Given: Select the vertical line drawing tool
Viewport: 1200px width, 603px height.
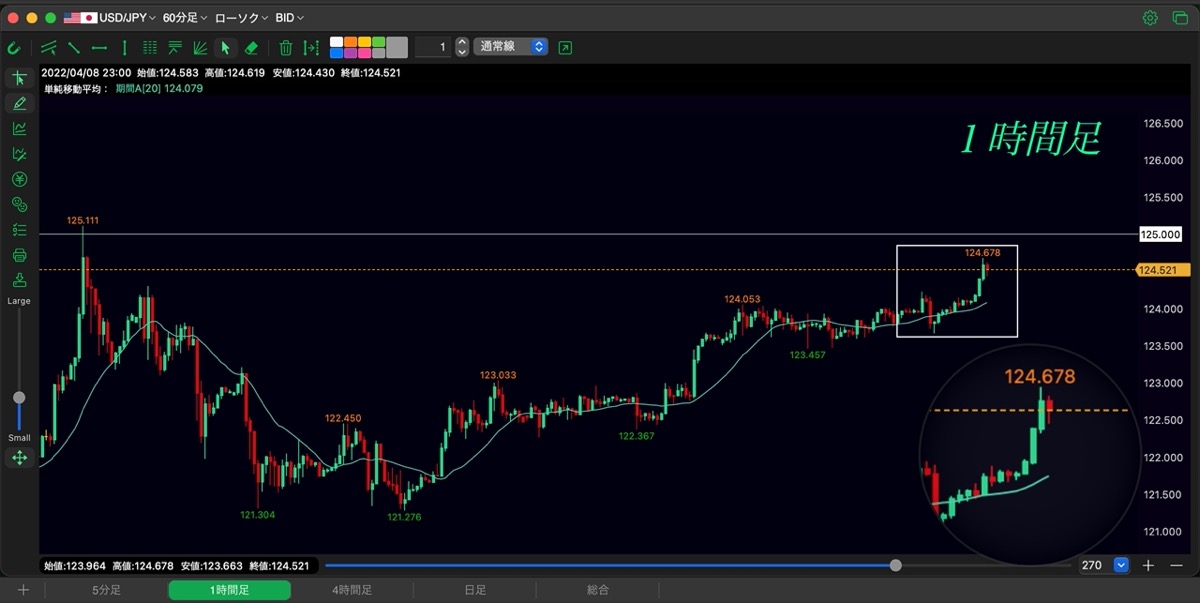Looking at the screenshot, I should [124, 47].
